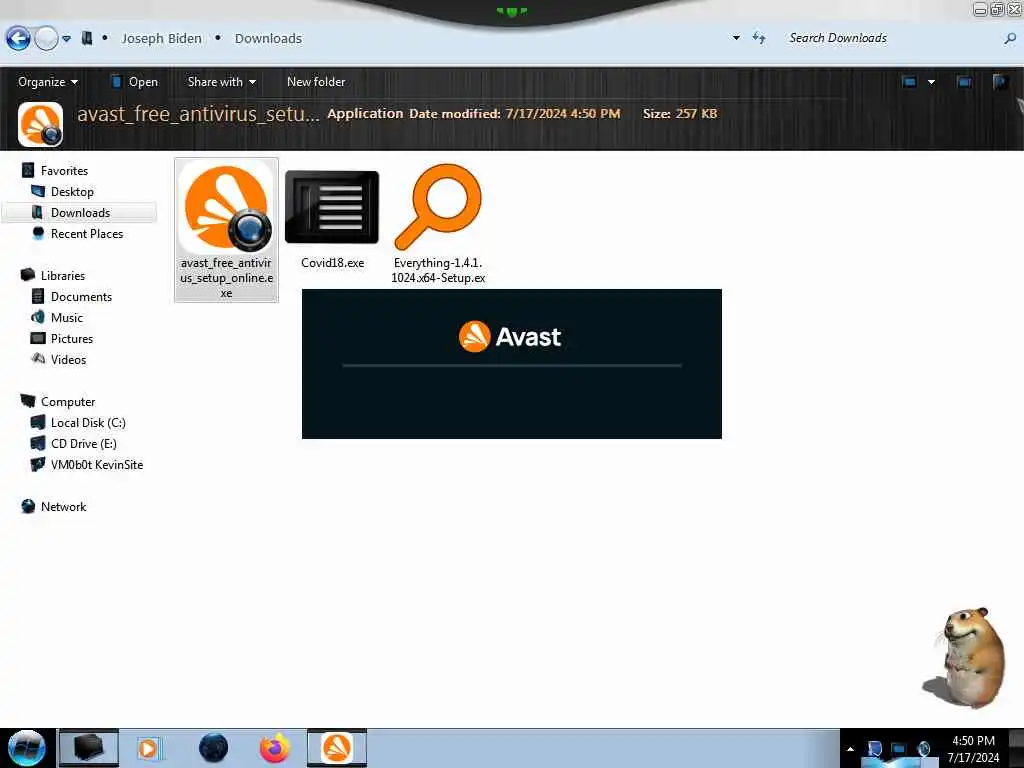
Task: Open the Windows Start orb
Action: tap(27, 748)
